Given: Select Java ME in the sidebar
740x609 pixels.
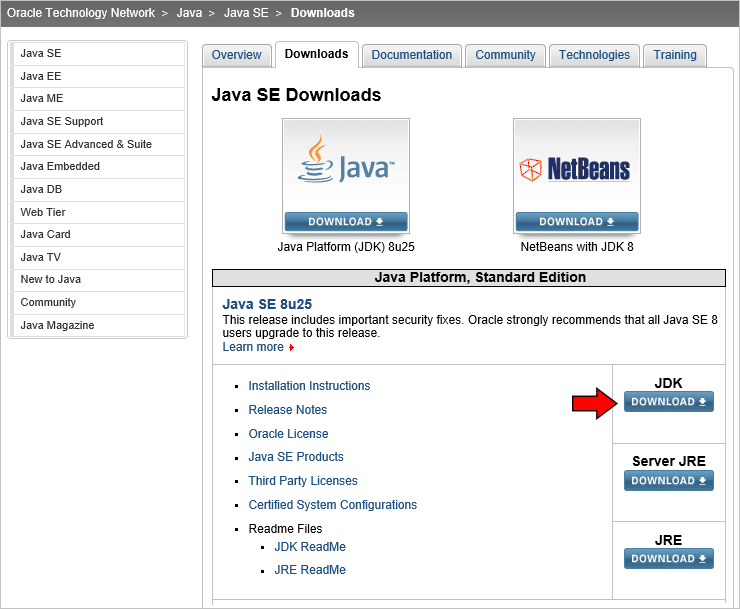Looking at the screenshot, I should pos(98,98).
